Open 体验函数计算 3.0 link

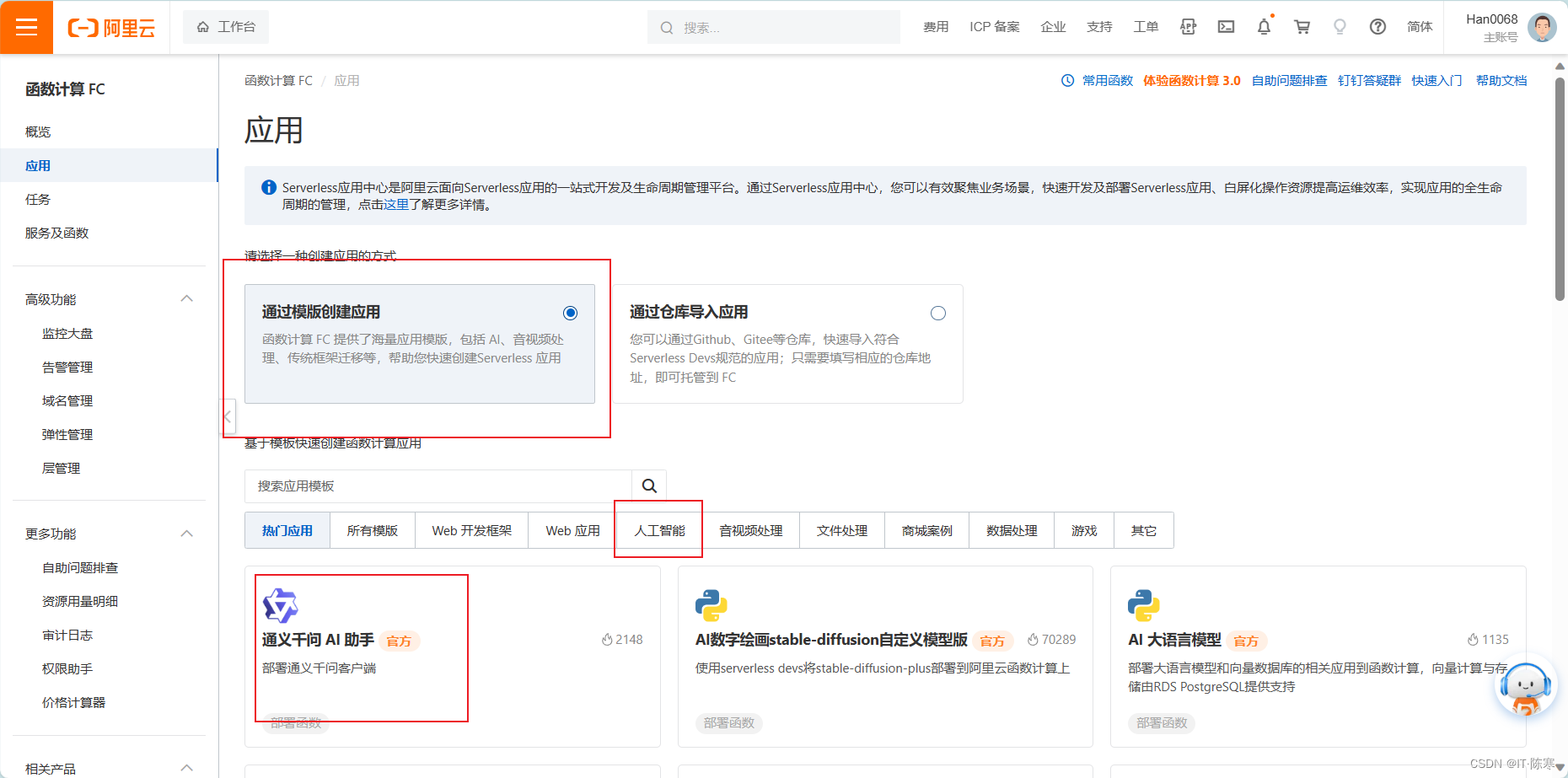(x=1192, y=80)
